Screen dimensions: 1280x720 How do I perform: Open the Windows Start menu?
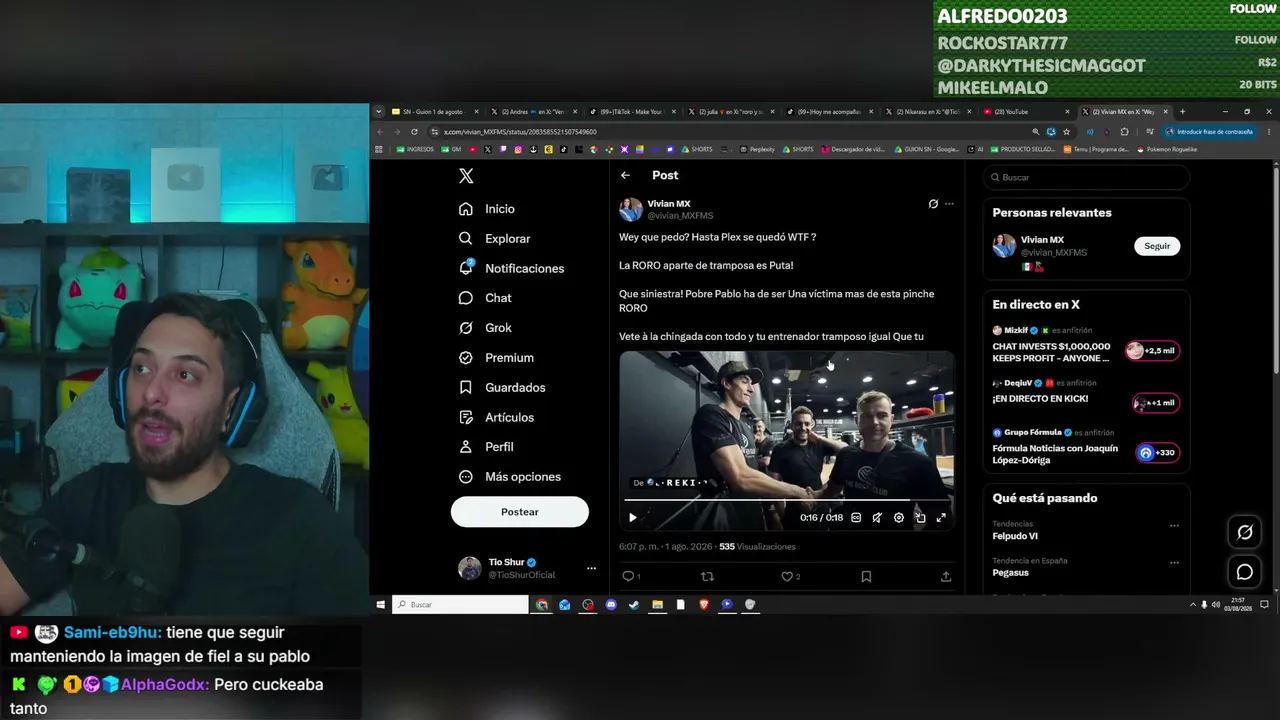[x=380, y=605]
